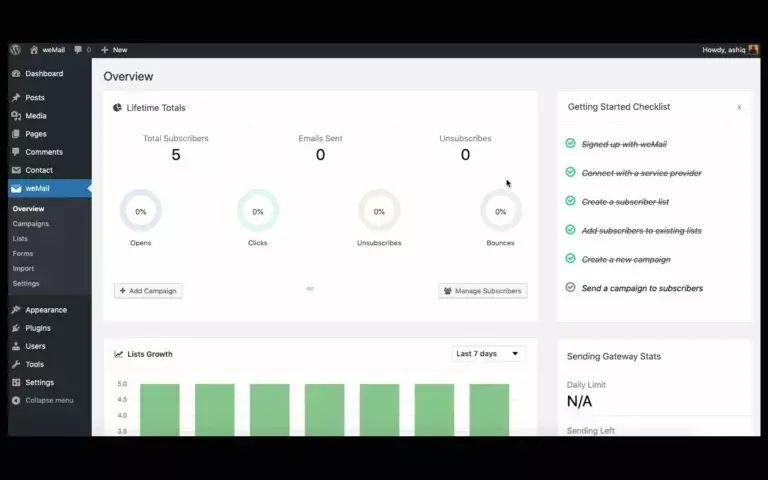This screenshot has width=768, height=480.
Task: Open the Last 7 days dropdown
Action: (488, 354)
